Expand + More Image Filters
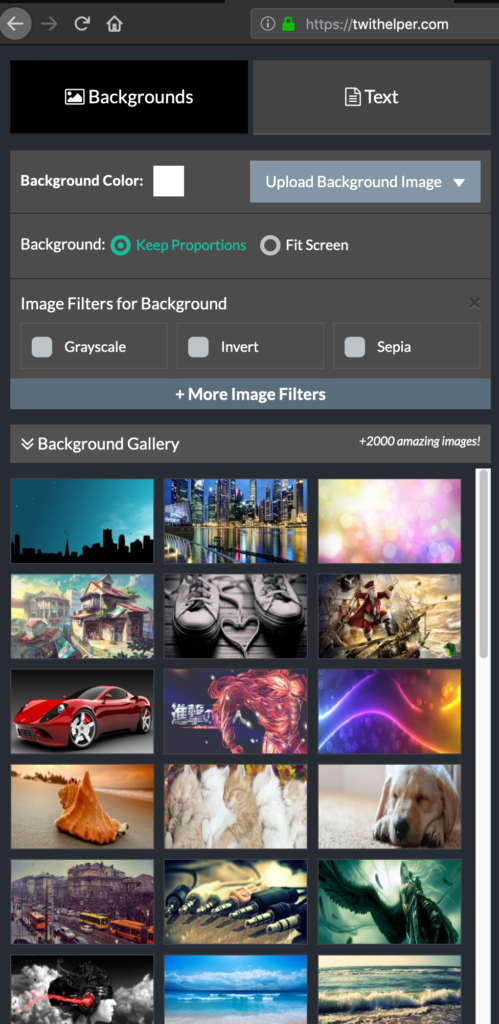Screen dimensions: 499x1024 click(250, 394)
